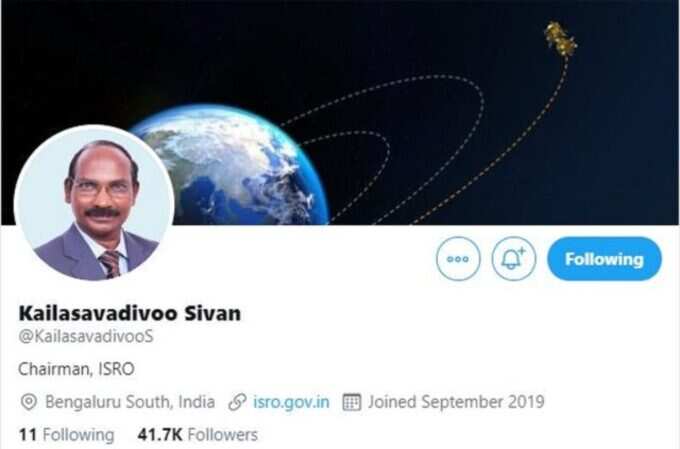680x449 pixels.
Task: Open the circular profile picture
Action: [94, 204]
